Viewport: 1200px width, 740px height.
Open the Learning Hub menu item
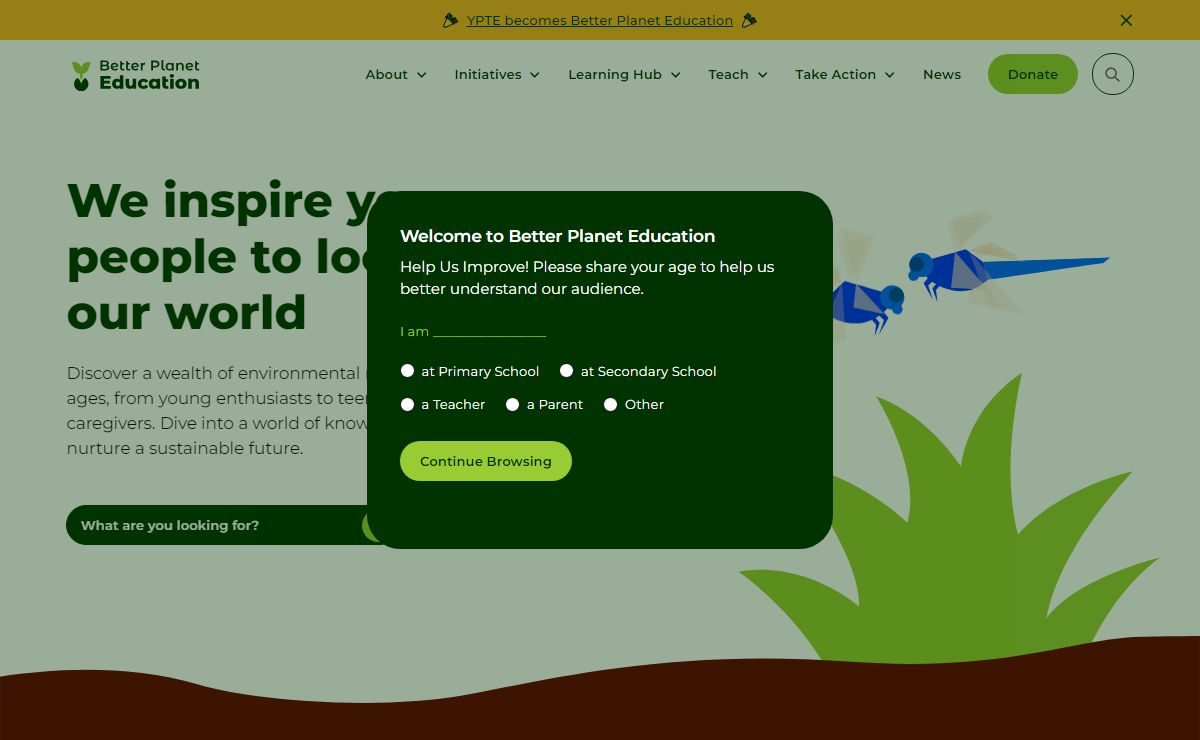point(615,74)
